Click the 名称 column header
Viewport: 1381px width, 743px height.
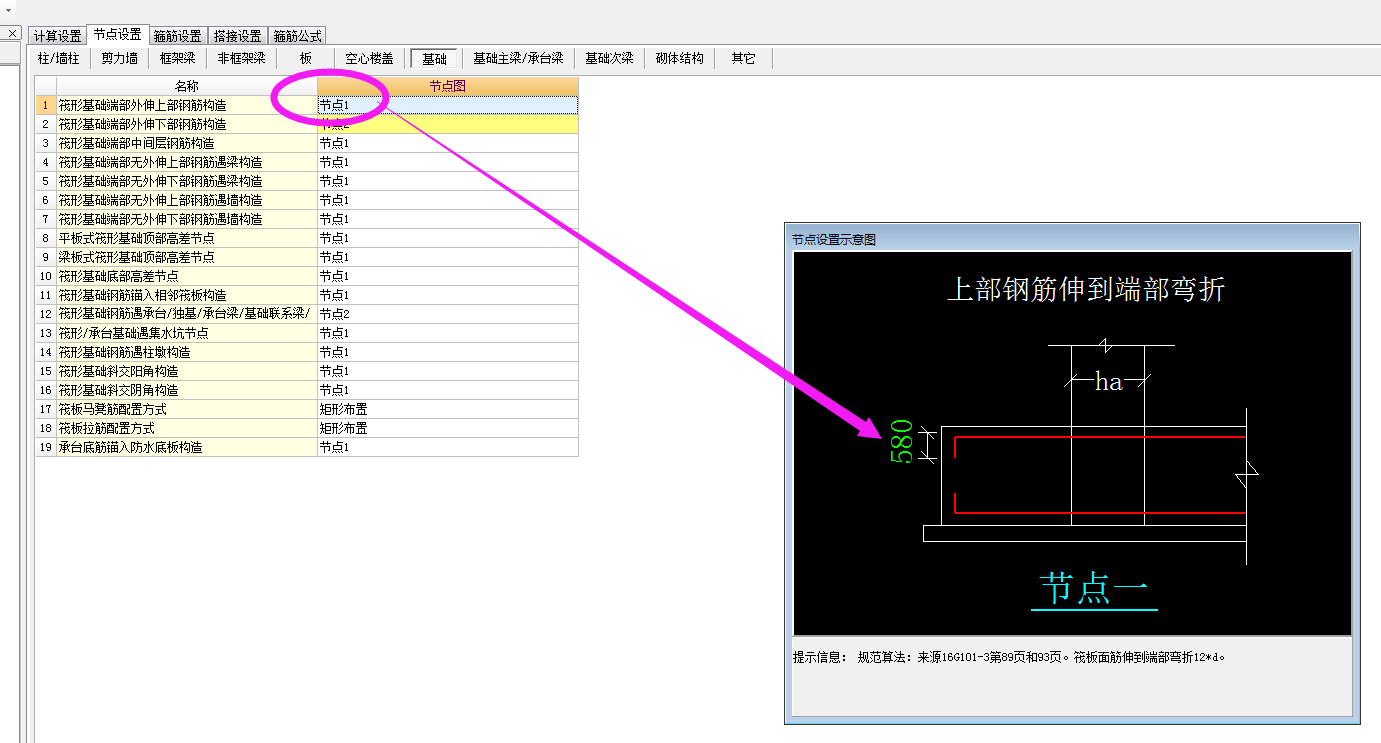[x=187, y=87]
